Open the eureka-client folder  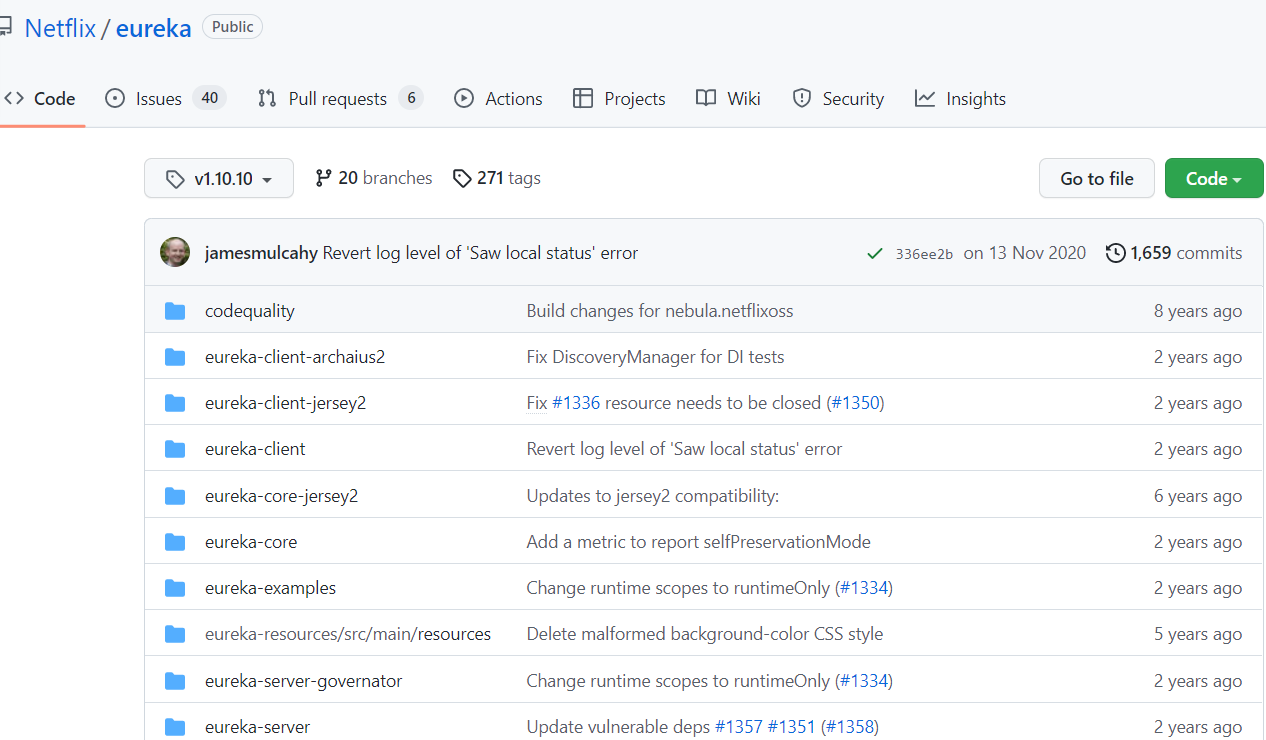[x=255, y=449]
